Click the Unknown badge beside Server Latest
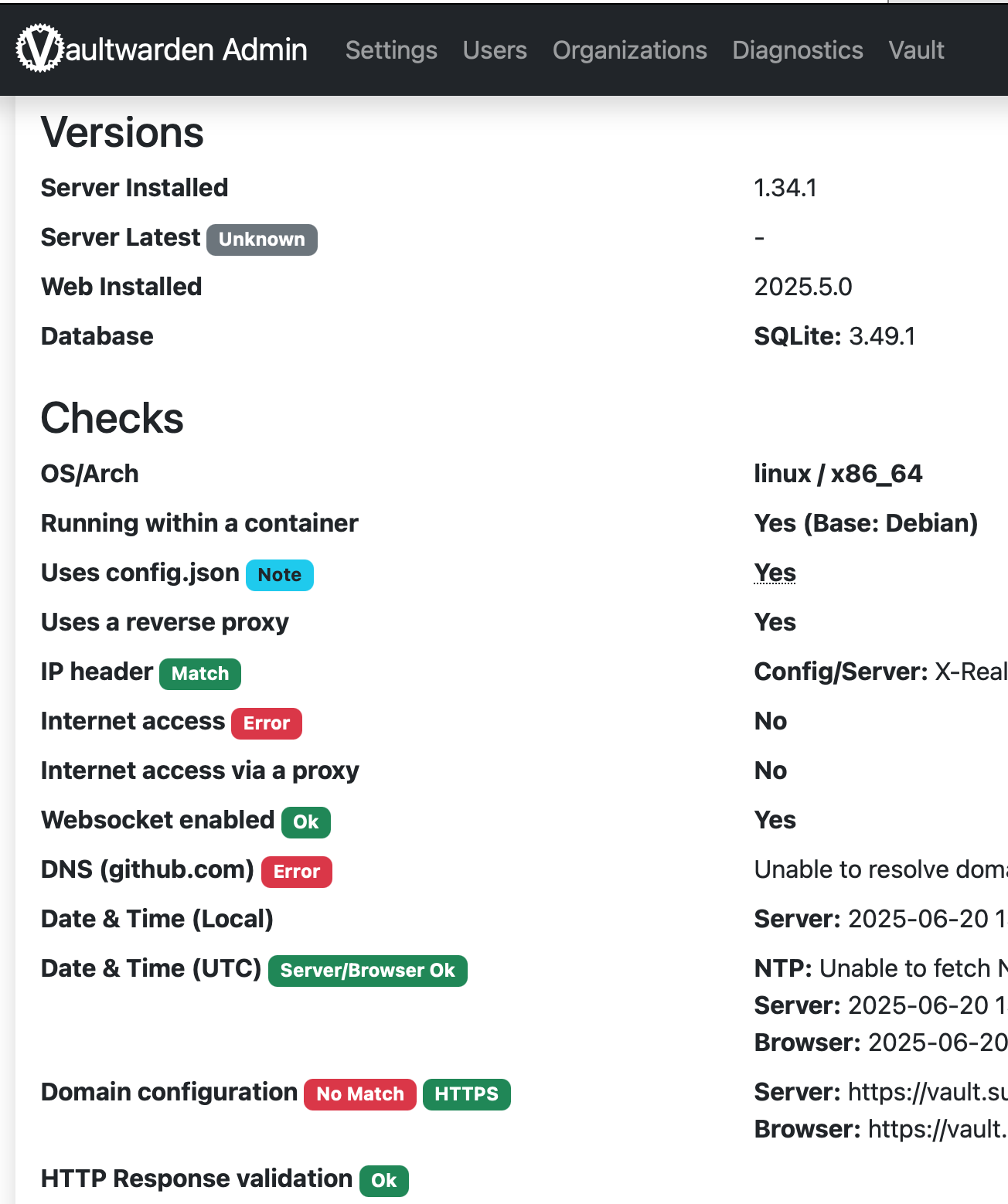The width and height of the screenshot is (1008, 1204). [x=262, y=240]
